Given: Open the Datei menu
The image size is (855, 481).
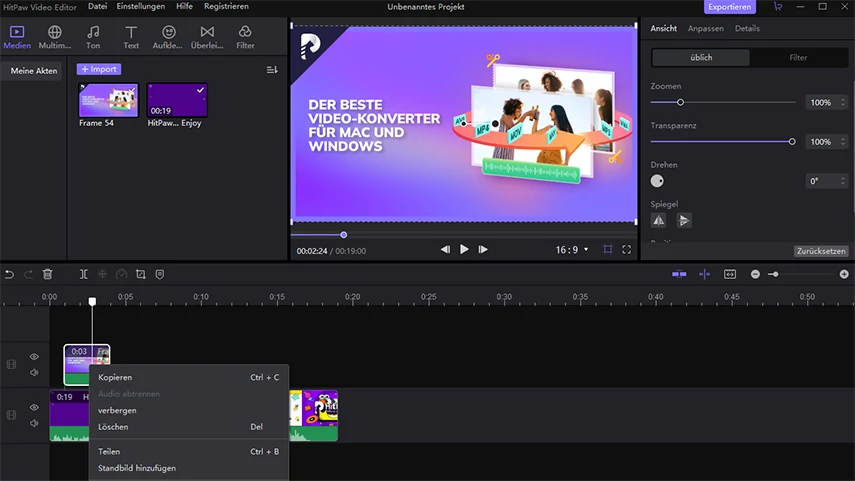Looking at the screenshot, I should (98, 7).
